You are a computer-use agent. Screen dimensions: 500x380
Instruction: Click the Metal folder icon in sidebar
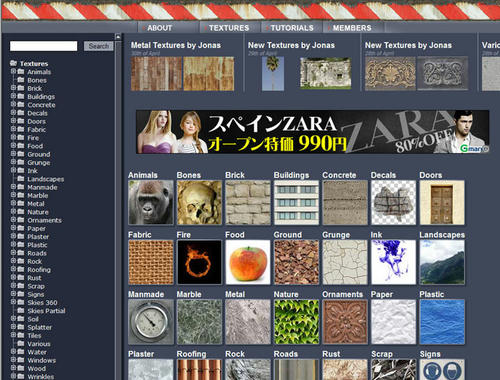(x=21, y=203)
